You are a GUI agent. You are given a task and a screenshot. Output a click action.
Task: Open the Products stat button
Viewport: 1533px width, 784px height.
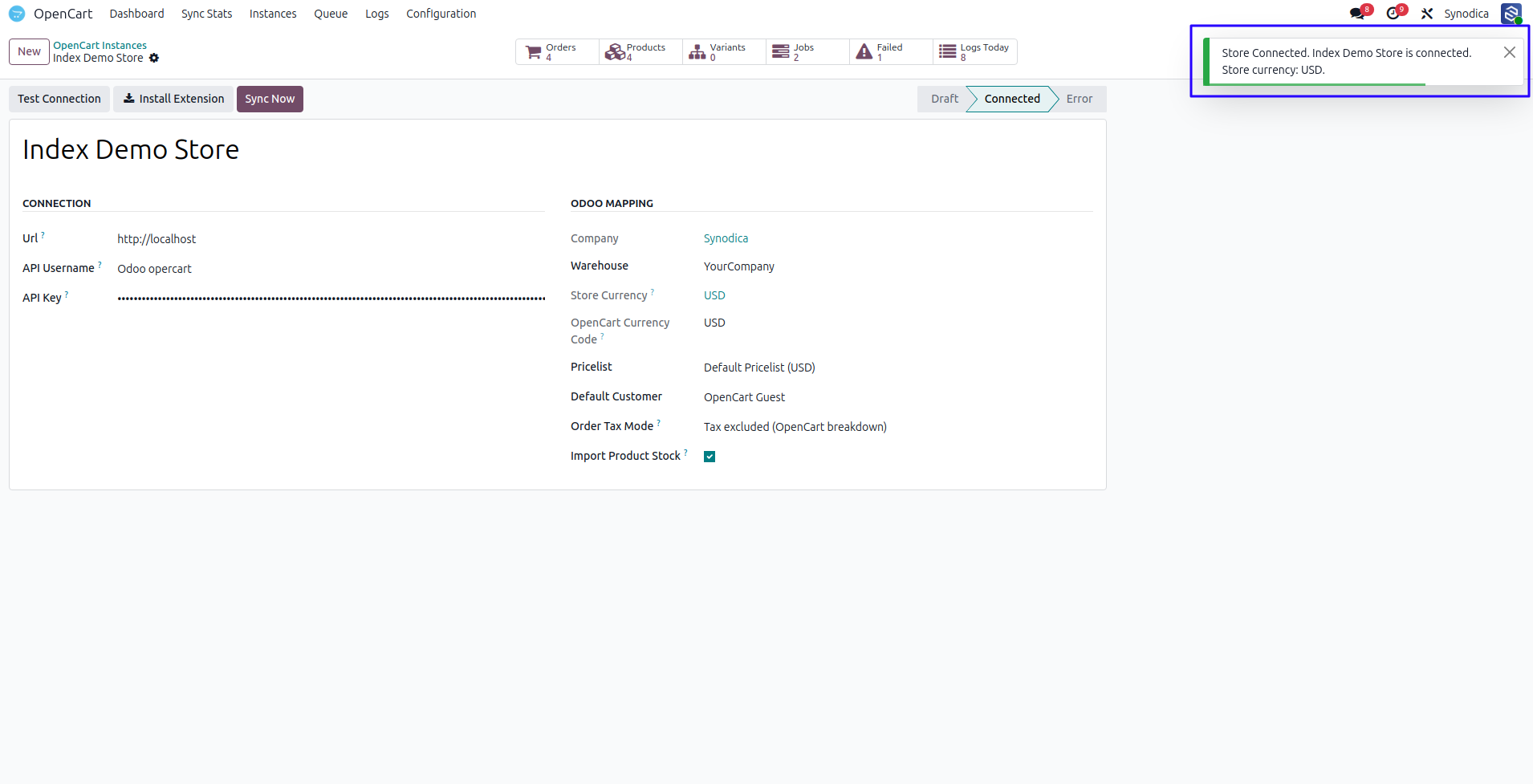click(x=640, y=51)
